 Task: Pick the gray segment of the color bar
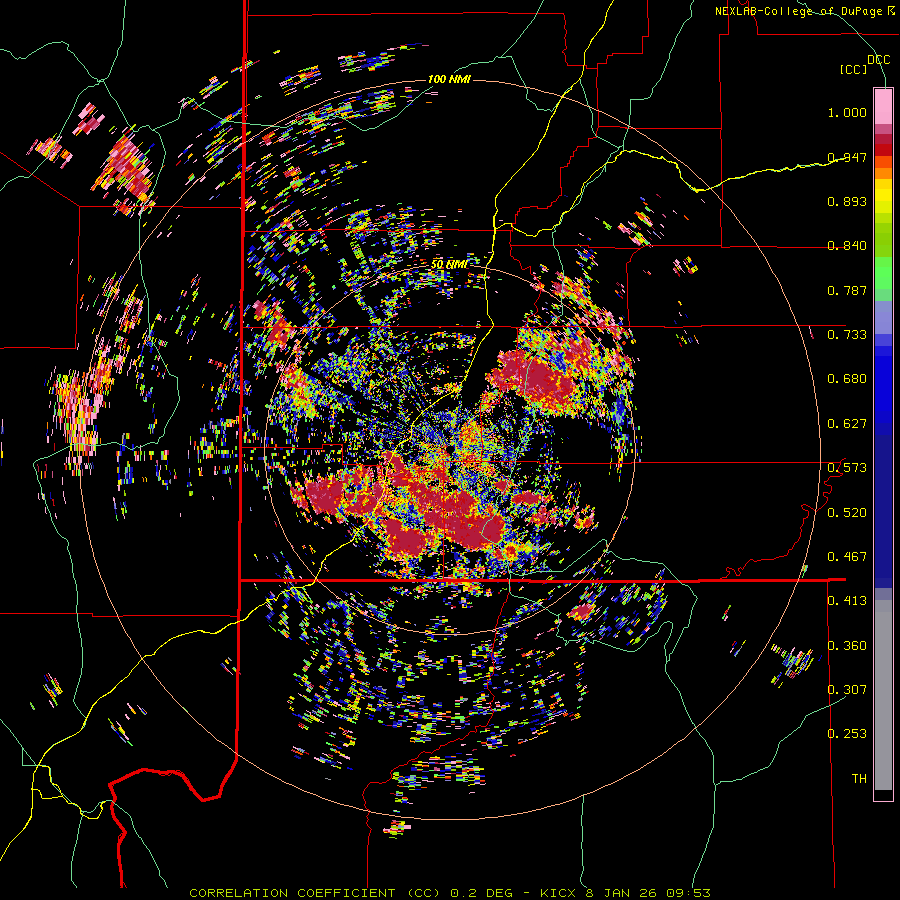pos(883,695)
